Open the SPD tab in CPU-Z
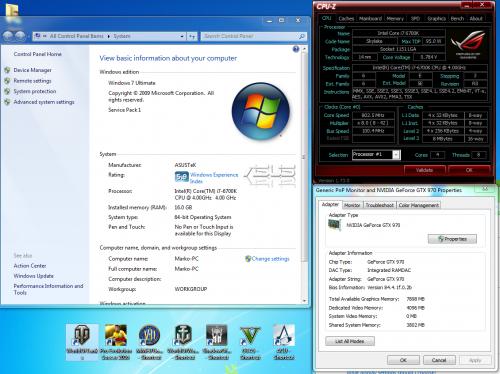The width and height of the screenshot is (500, 374). pos(415,19)
